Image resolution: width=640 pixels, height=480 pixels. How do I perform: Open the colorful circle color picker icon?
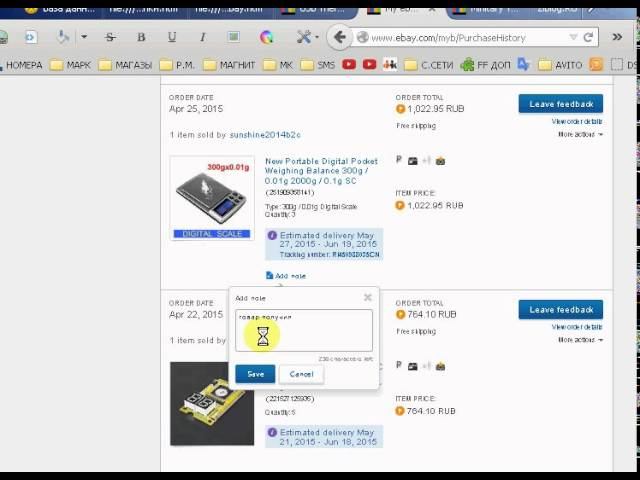(x=266, y=38)
